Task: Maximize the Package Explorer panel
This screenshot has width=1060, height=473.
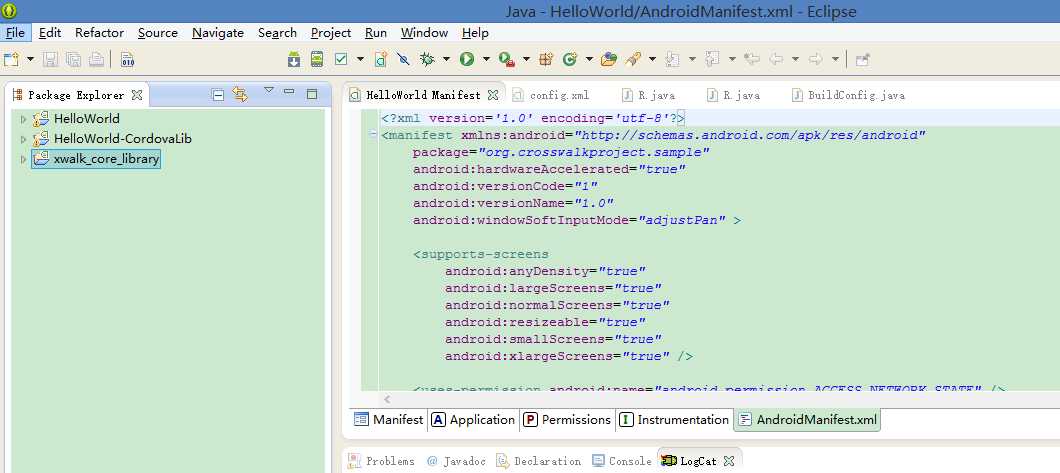Action: [x=312, y=94]
